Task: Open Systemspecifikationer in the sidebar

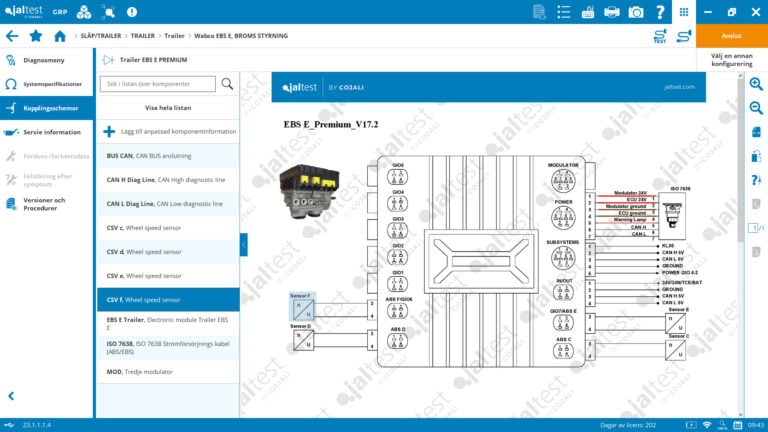Action: (46, 84)
